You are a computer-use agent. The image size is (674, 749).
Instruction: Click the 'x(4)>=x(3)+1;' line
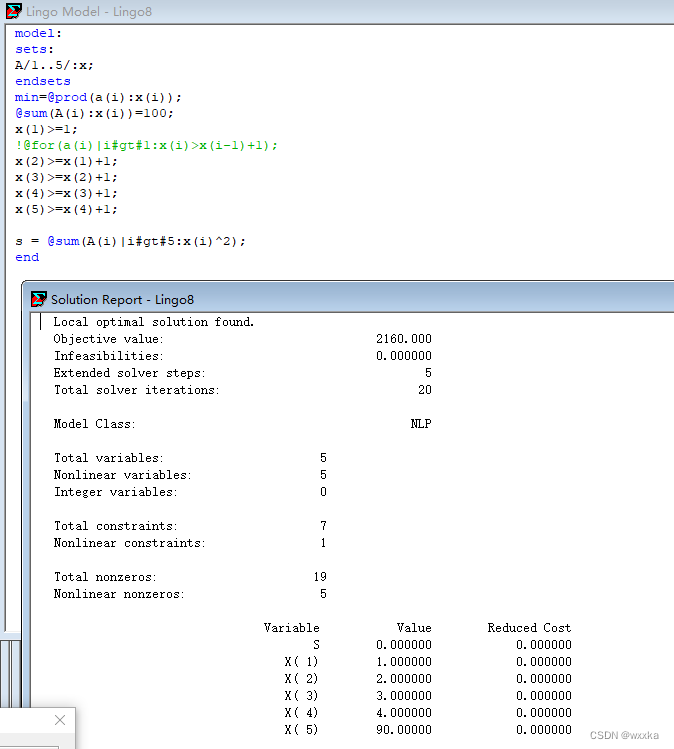[x=66, y=193]
